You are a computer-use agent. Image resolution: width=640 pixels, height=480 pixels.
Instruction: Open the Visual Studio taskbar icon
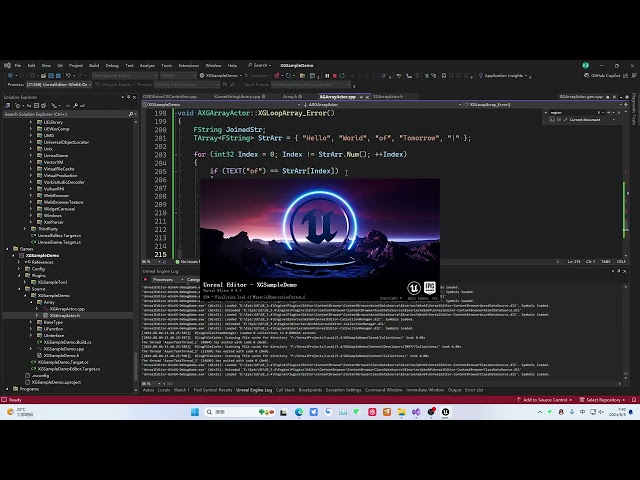tap(416, 412)
